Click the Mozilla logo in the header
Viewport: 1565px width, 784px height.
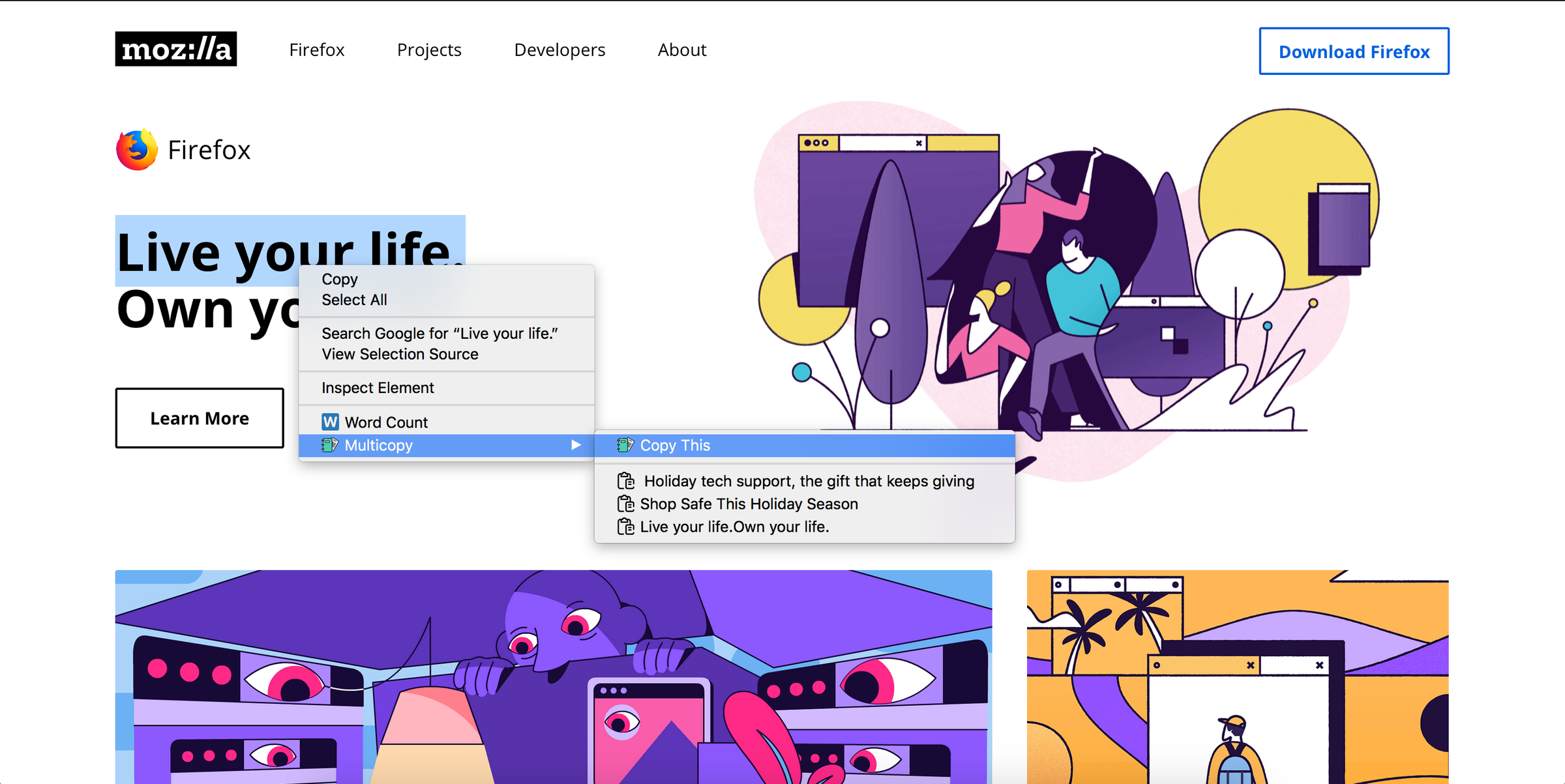[175, 49]
